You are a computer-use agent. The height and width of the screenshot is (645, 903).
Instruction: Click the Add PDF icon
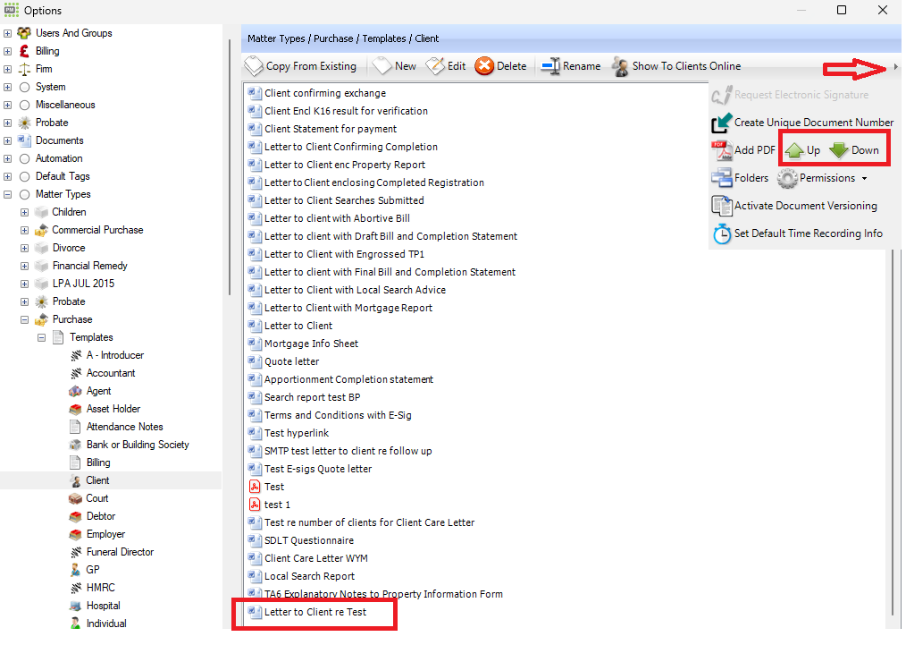pyautogui.click(x=722, y=150)
